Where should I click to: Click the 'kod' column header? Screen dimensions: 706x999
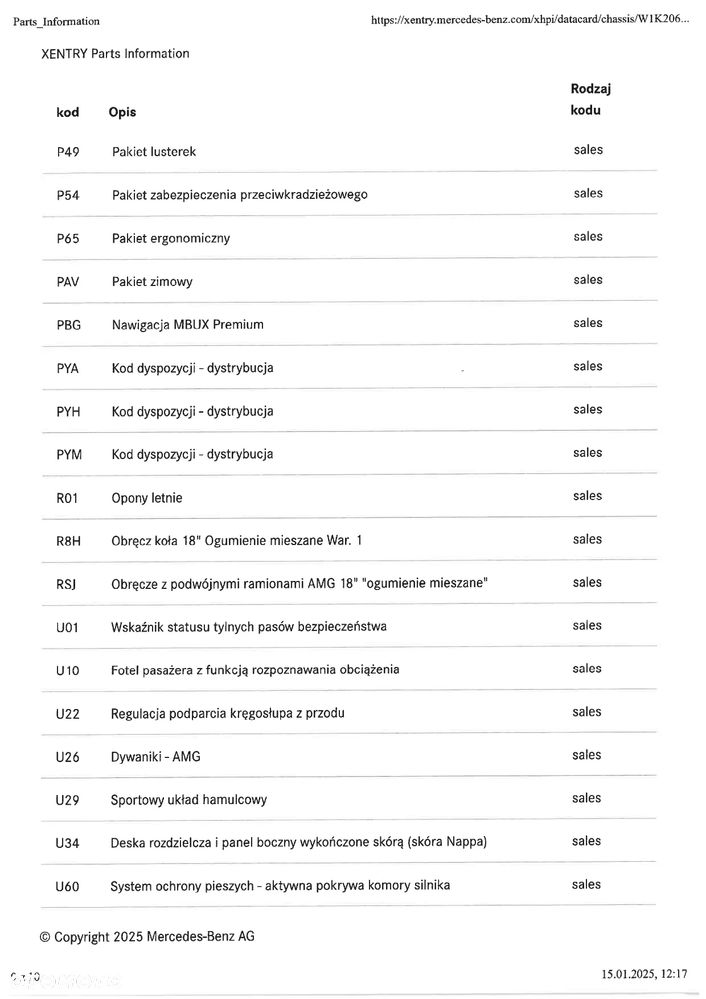(68, 112)
